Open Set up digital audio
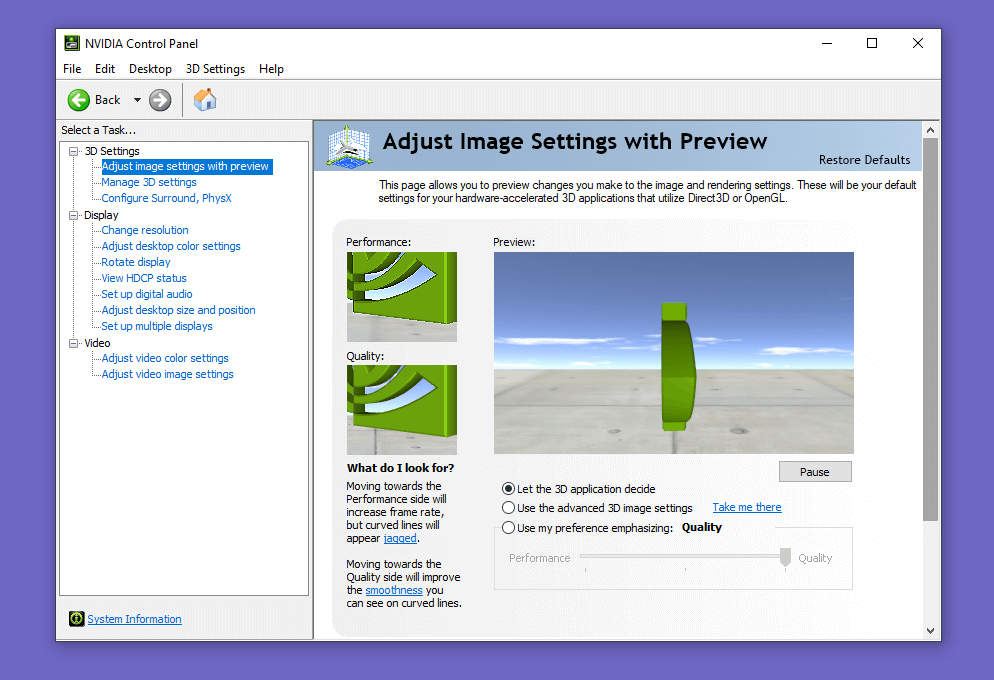 click(146, 294)
